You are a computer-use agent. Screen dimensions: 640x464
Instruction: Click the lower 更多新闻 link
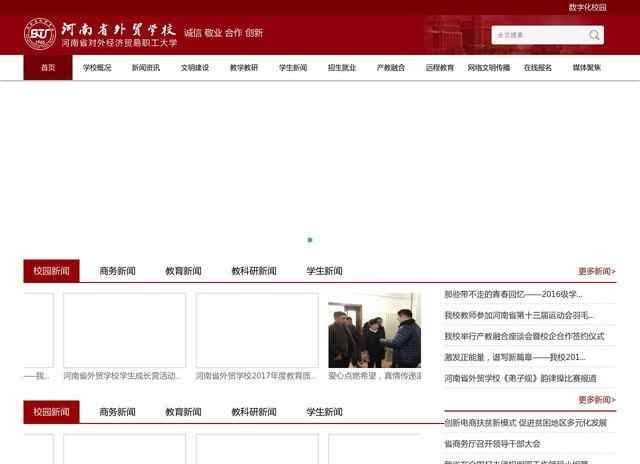coord(597,400)
